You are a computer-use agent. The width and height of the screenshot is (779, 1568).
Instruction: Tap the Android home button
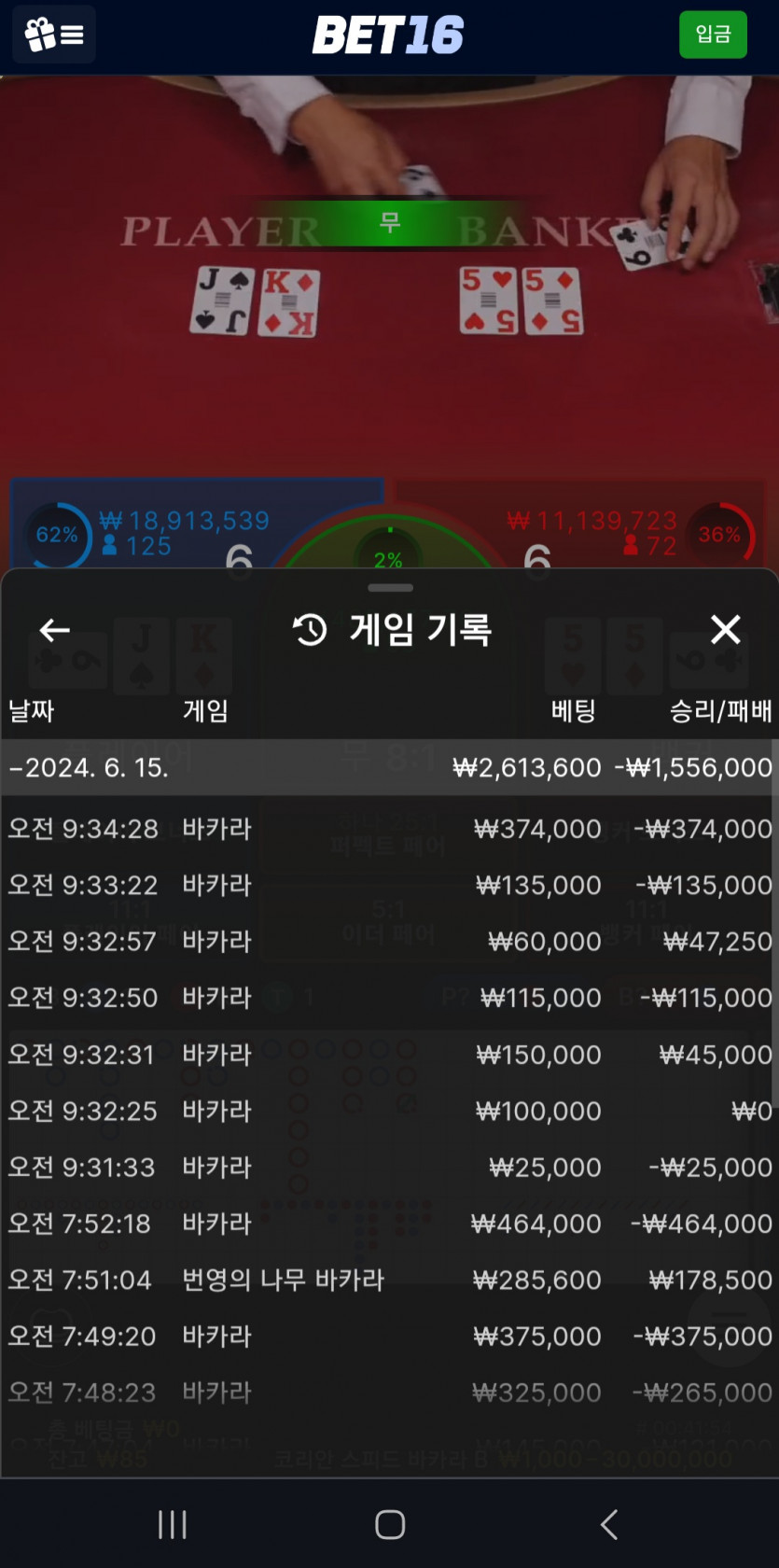pyautogui.click(x=390, y=1525)
